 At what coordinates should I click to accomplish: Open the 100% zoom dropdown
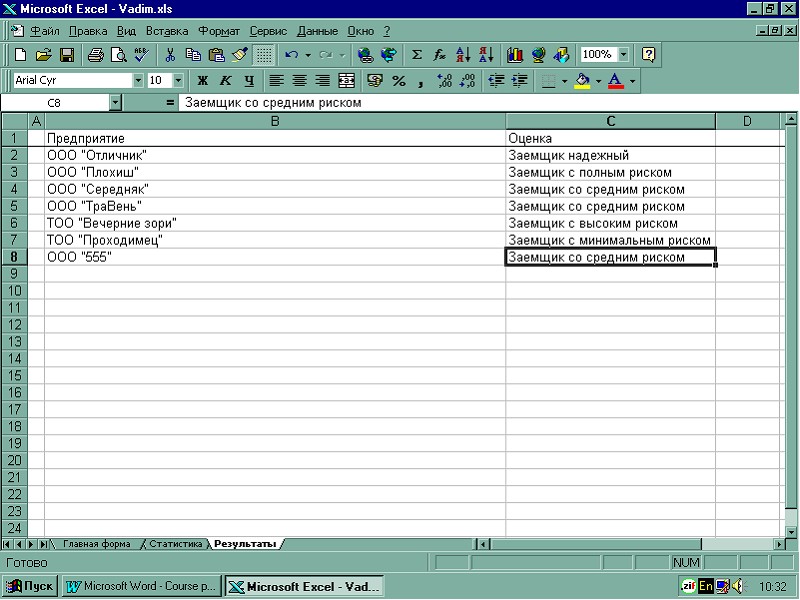tap(625, 55)
